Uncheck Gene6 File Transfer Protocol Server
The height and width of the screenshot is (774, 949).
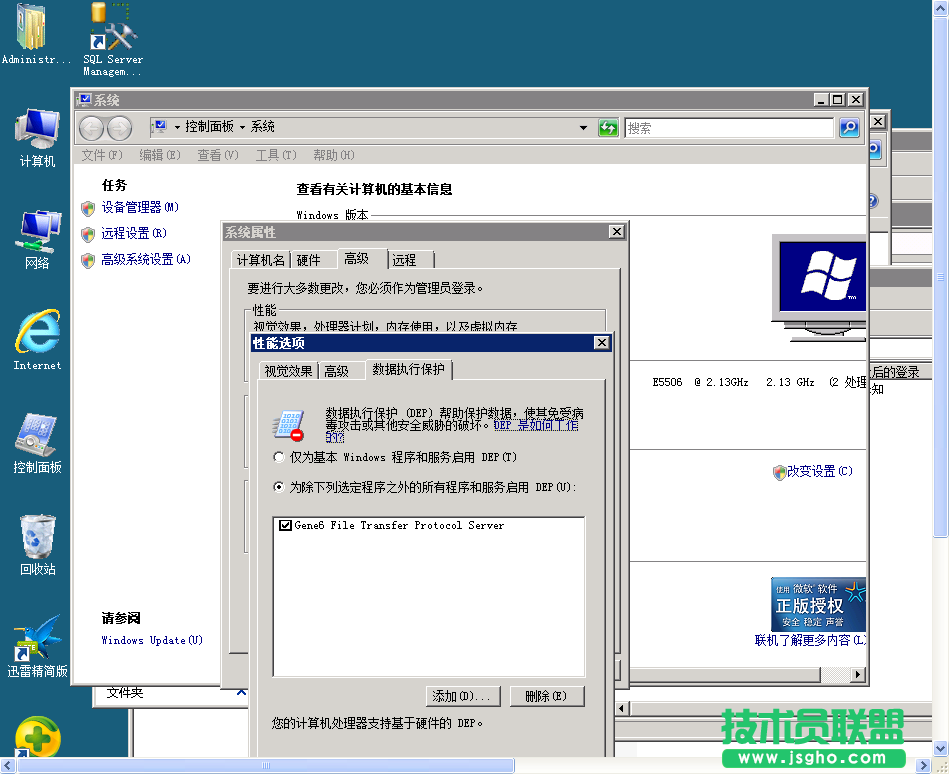coord(285,524)
